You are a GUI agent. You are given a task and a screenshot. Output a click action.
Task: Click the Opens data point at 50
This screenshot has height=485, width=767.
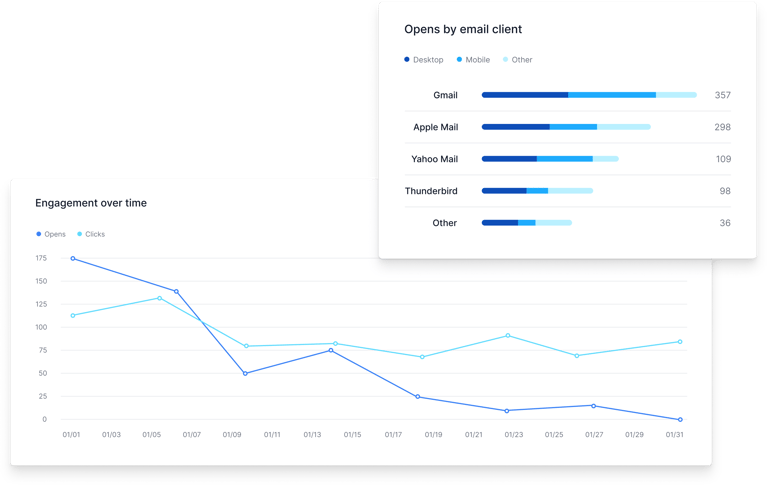pyautogui.click(x=246, y=373)
